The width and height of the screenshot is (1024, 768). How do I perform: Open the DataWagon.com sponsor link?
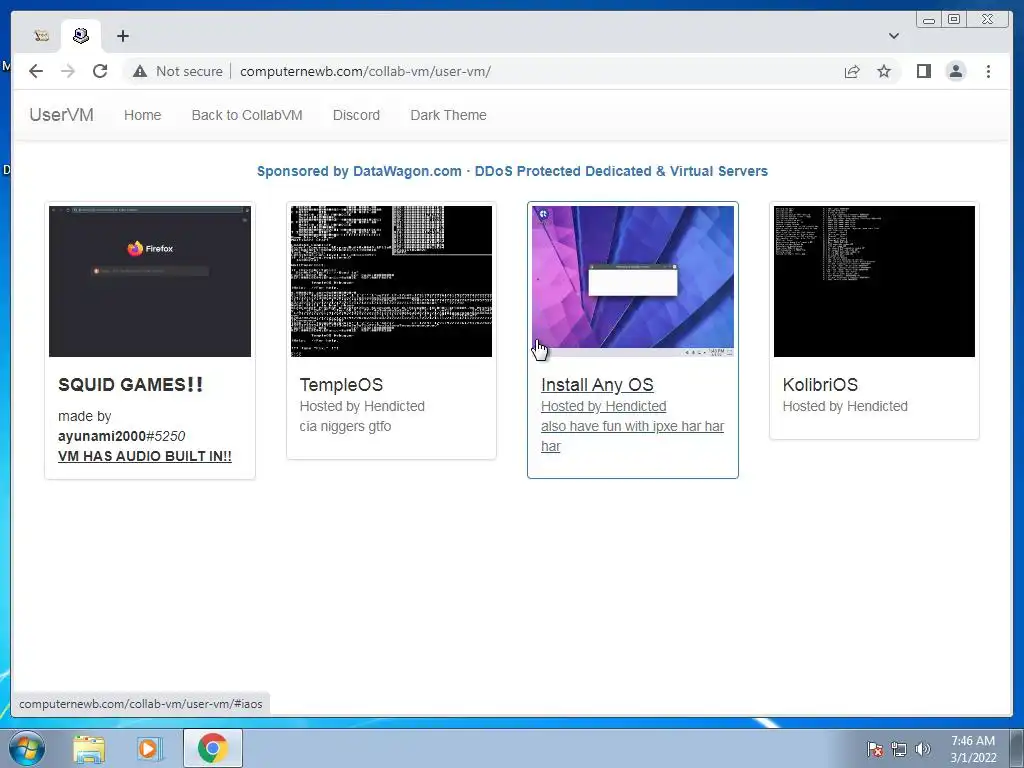[512, 171]
